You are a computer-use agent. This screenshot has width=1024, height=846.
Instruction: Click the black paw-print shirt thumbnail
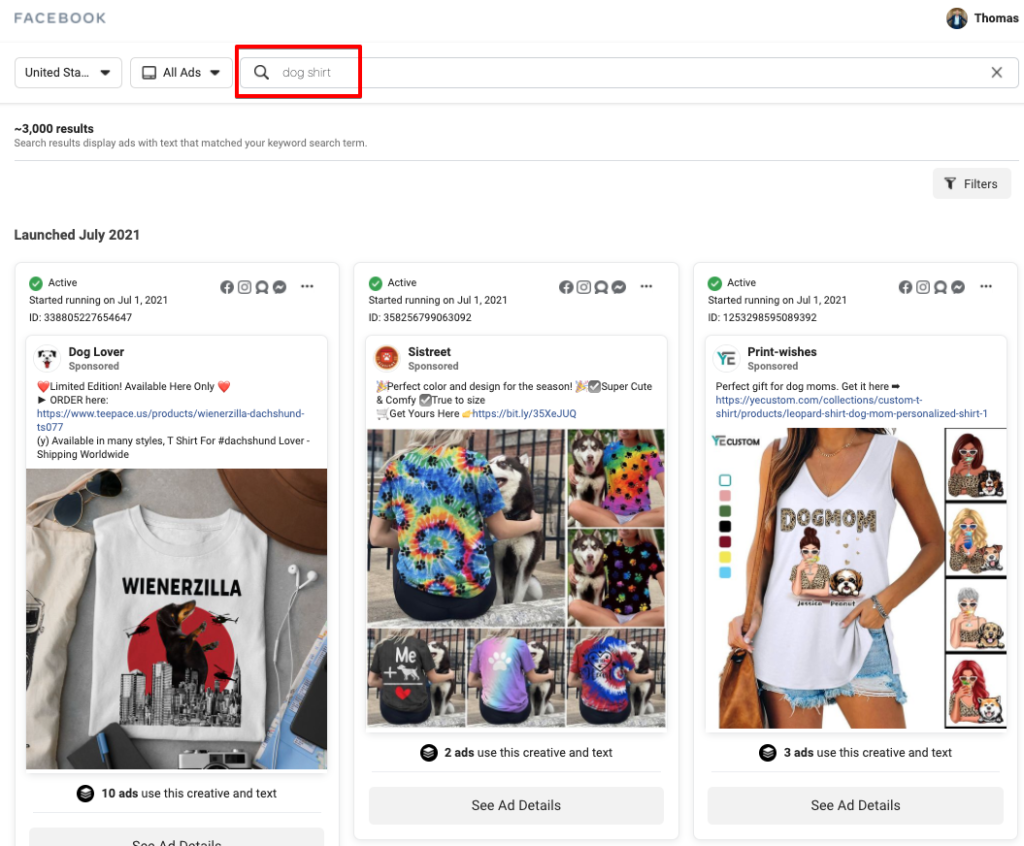[616, 578]
